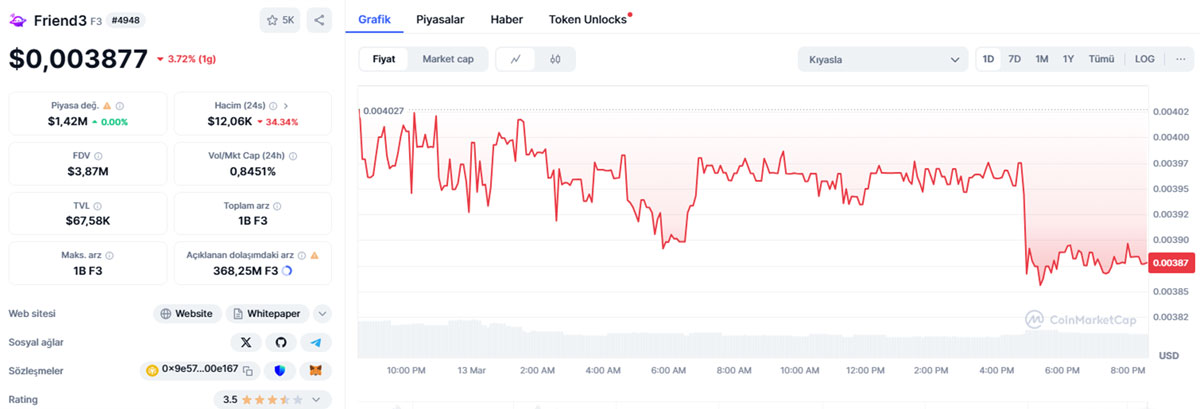Set chart range to 1Y
Image resolution: width=1200 pixels, height=409 pixels.
pyautogui.click(x=1069, y=59)
